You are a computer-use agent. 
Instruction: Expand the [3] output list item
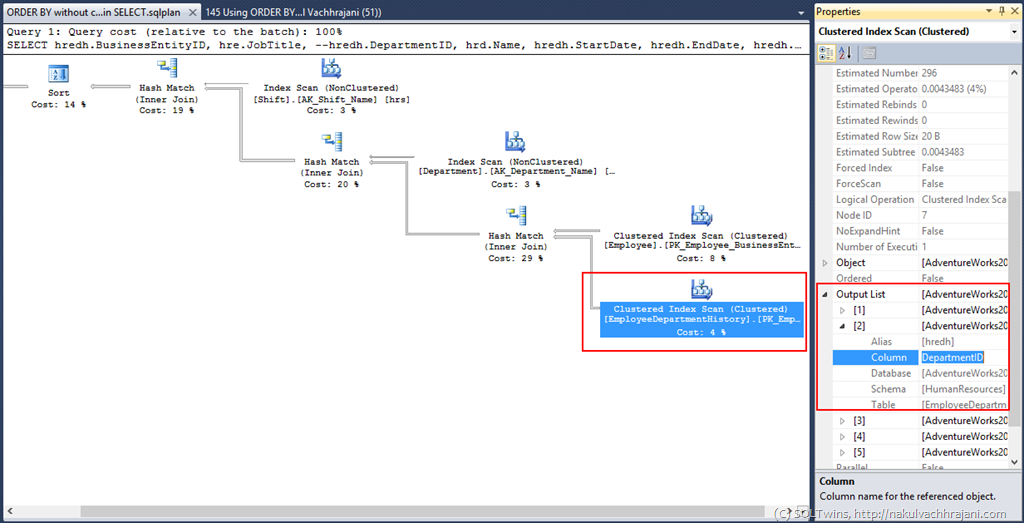841,421
